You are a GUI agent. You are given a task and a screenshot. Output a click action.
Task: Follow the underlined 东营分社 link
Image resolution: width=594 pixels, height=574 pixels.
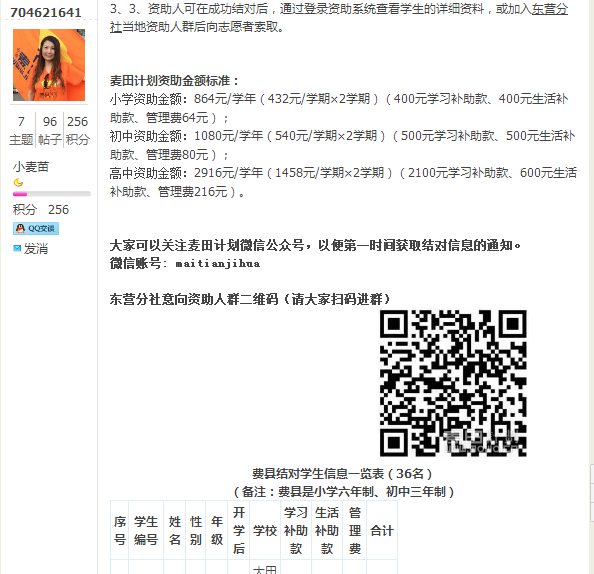(x=549, y=9)
